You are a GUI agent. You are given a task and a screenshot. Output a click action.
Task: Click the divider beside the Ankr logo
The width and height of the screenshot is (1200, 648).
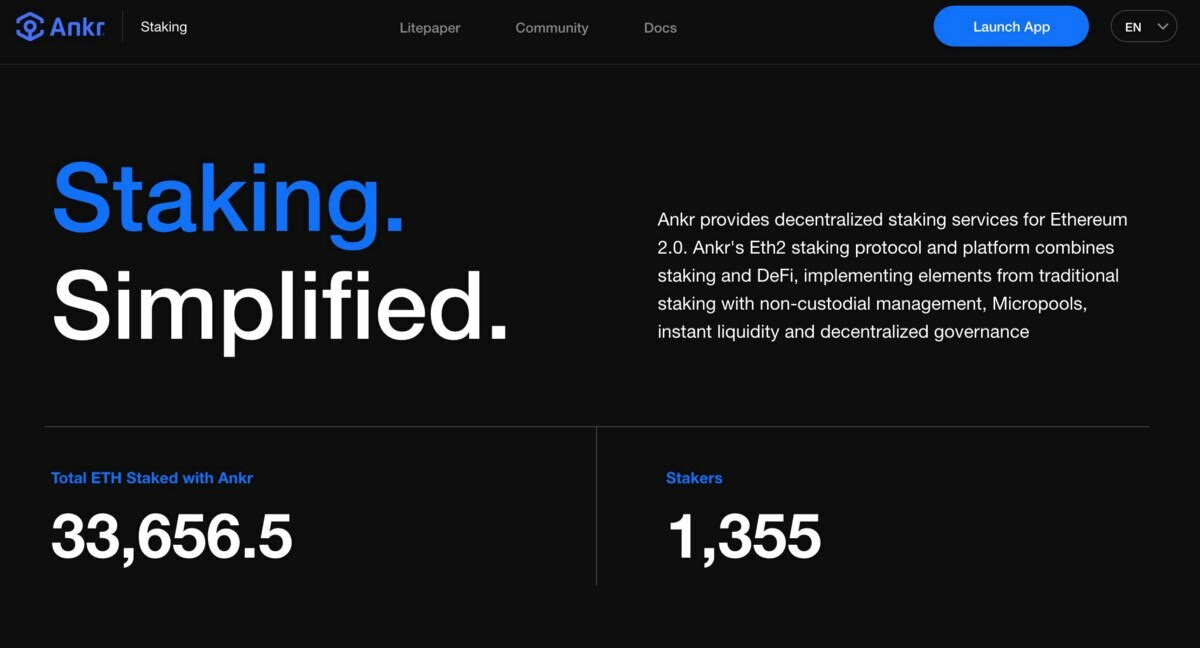(x=123, y=27)
